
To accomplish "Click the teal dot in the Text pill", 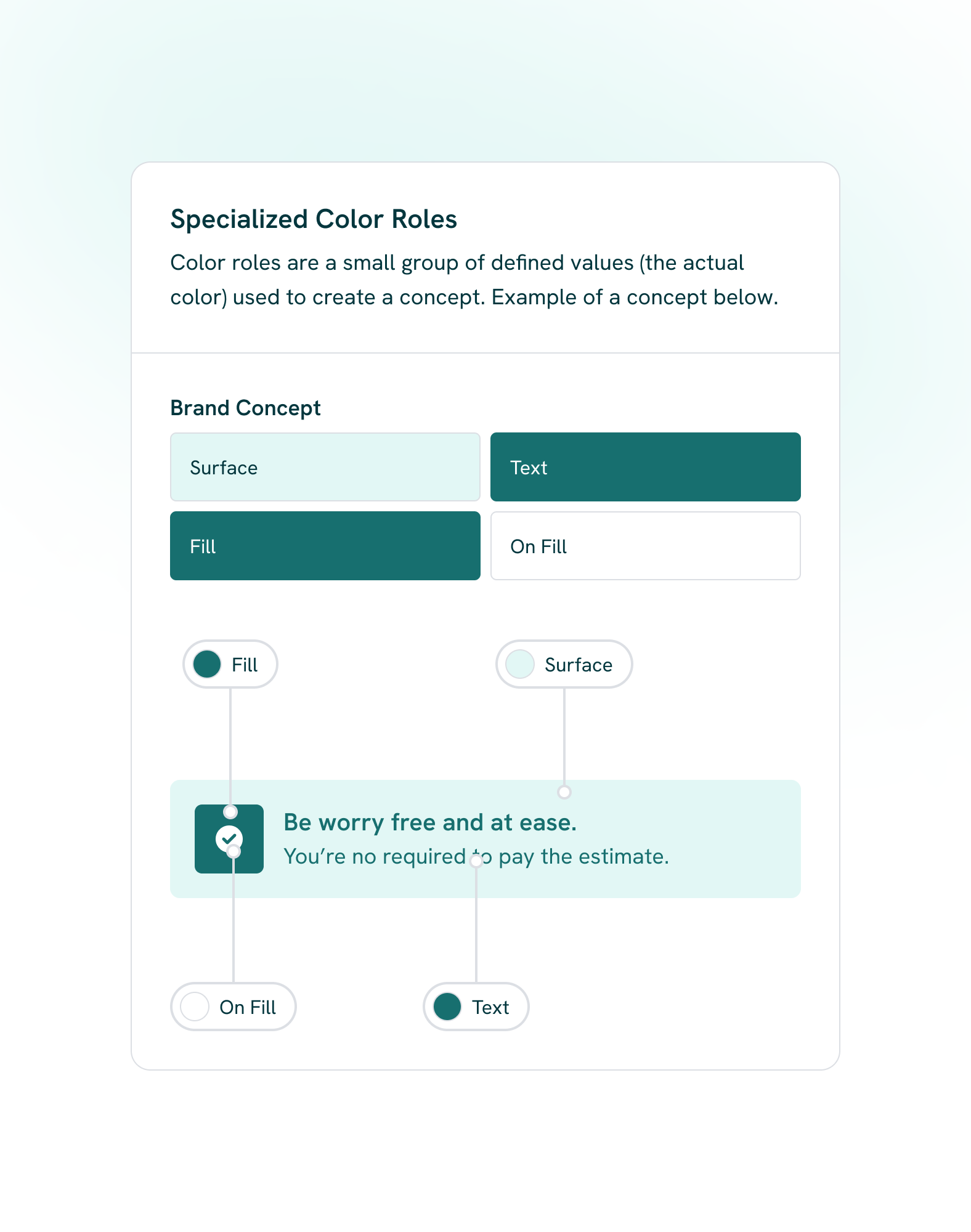I will 447,1007.
